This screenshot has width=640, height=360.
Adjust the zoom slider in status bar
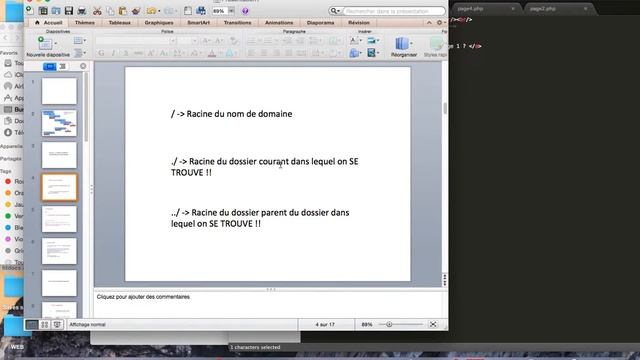[x=389, y=324]
